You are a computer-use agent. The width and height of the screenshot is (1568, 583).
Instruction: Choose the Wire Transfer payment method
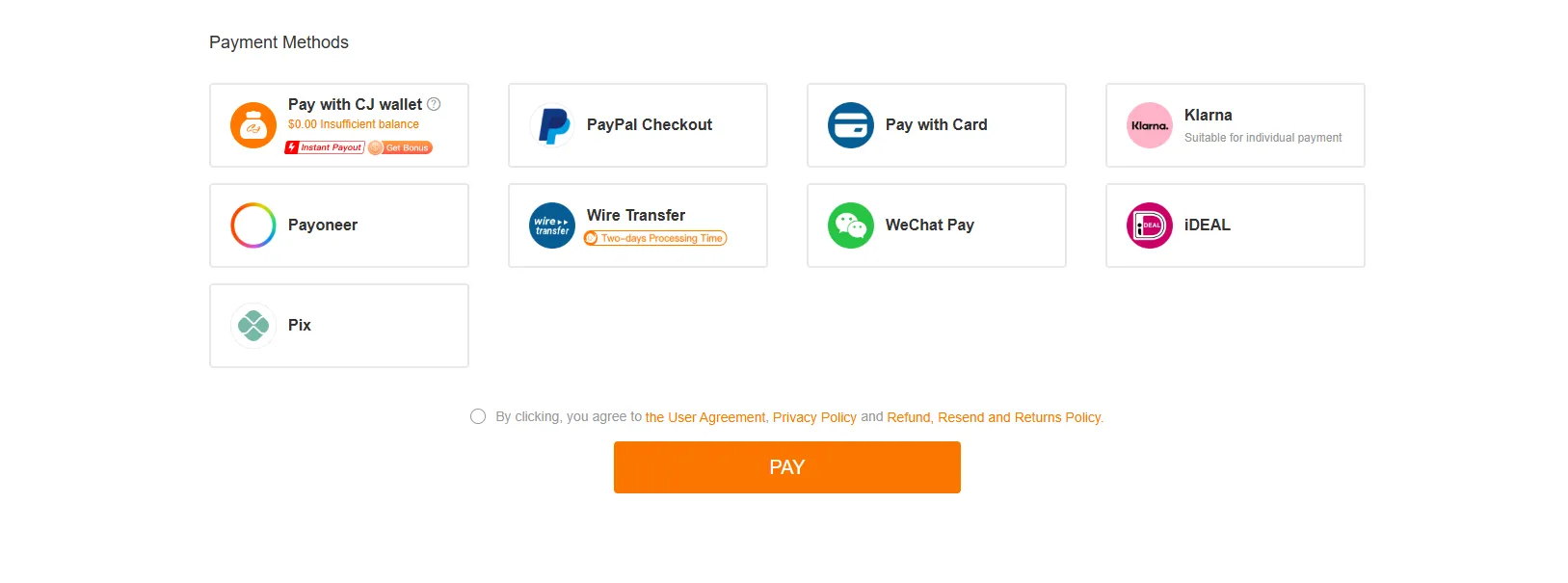point(638,225)
